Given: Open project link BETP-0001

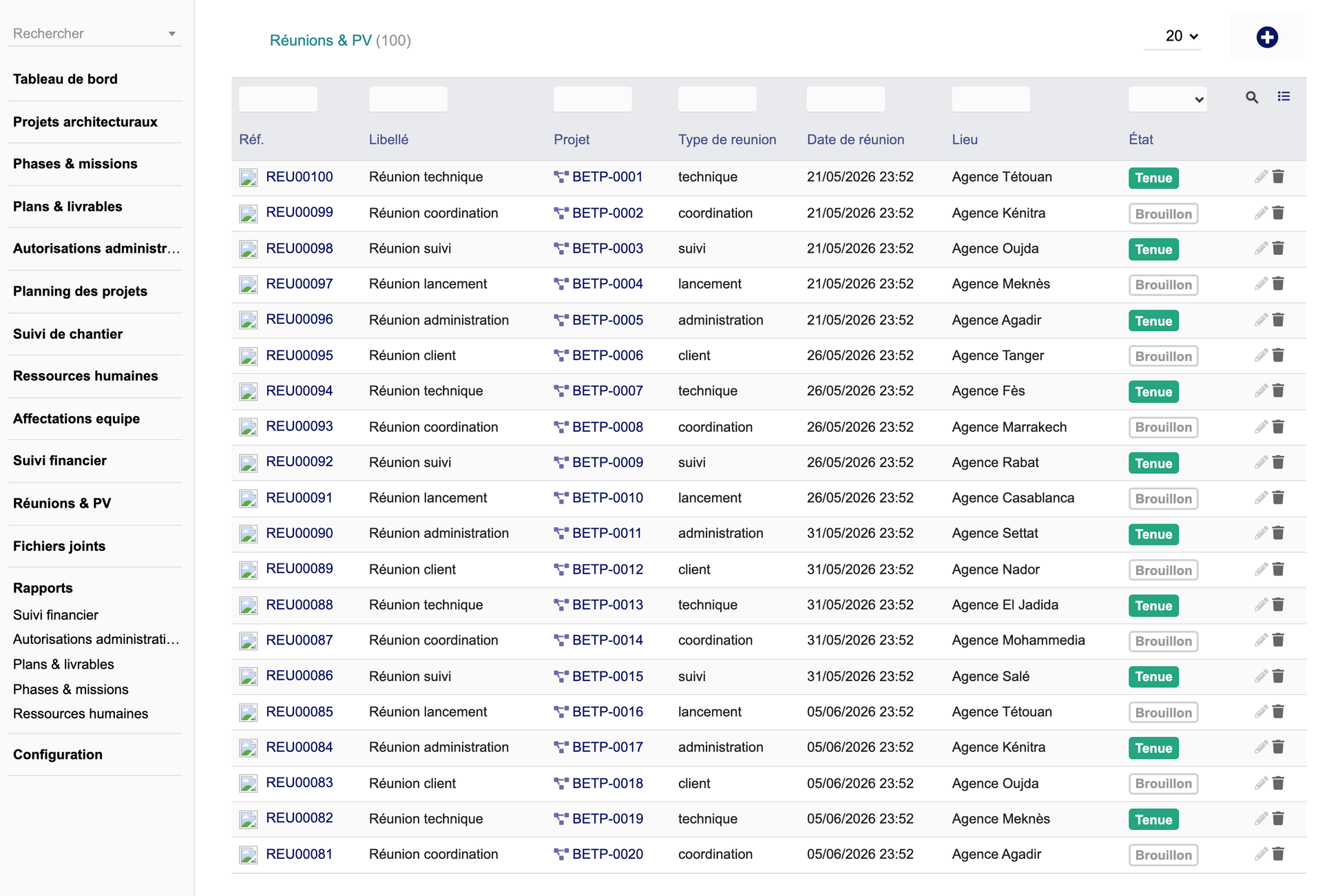Looking at the screenshot, I should (607, 177).
